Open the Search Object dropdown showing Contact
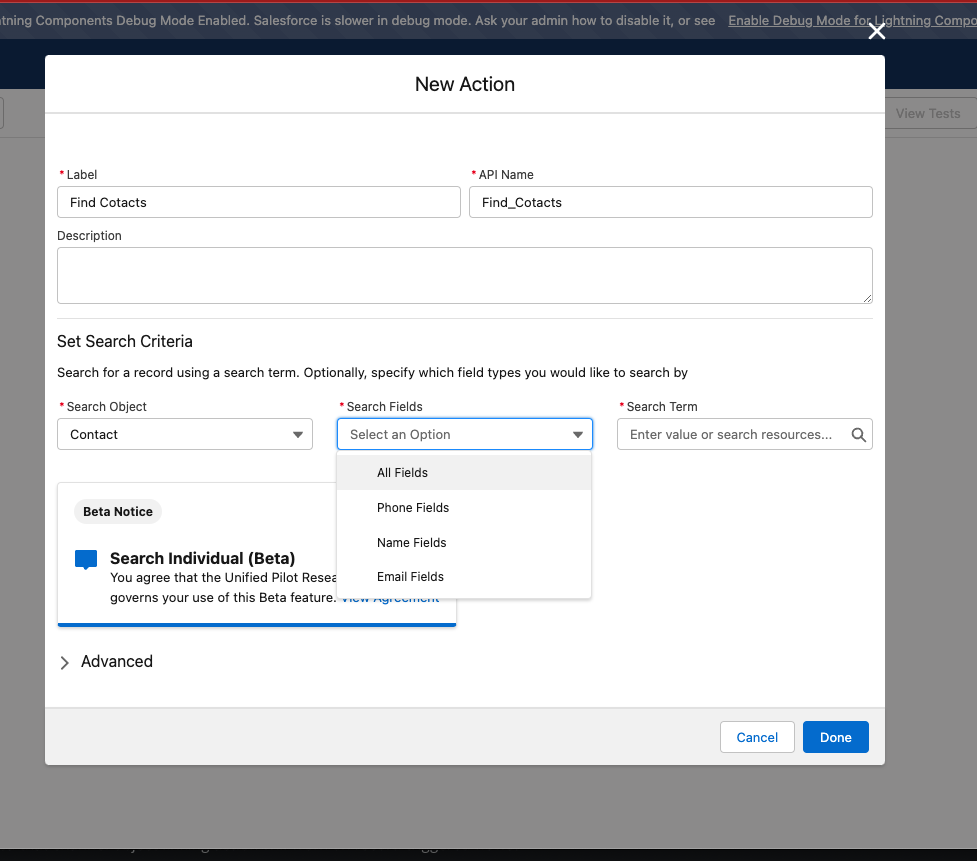 (x=185, y=434)
